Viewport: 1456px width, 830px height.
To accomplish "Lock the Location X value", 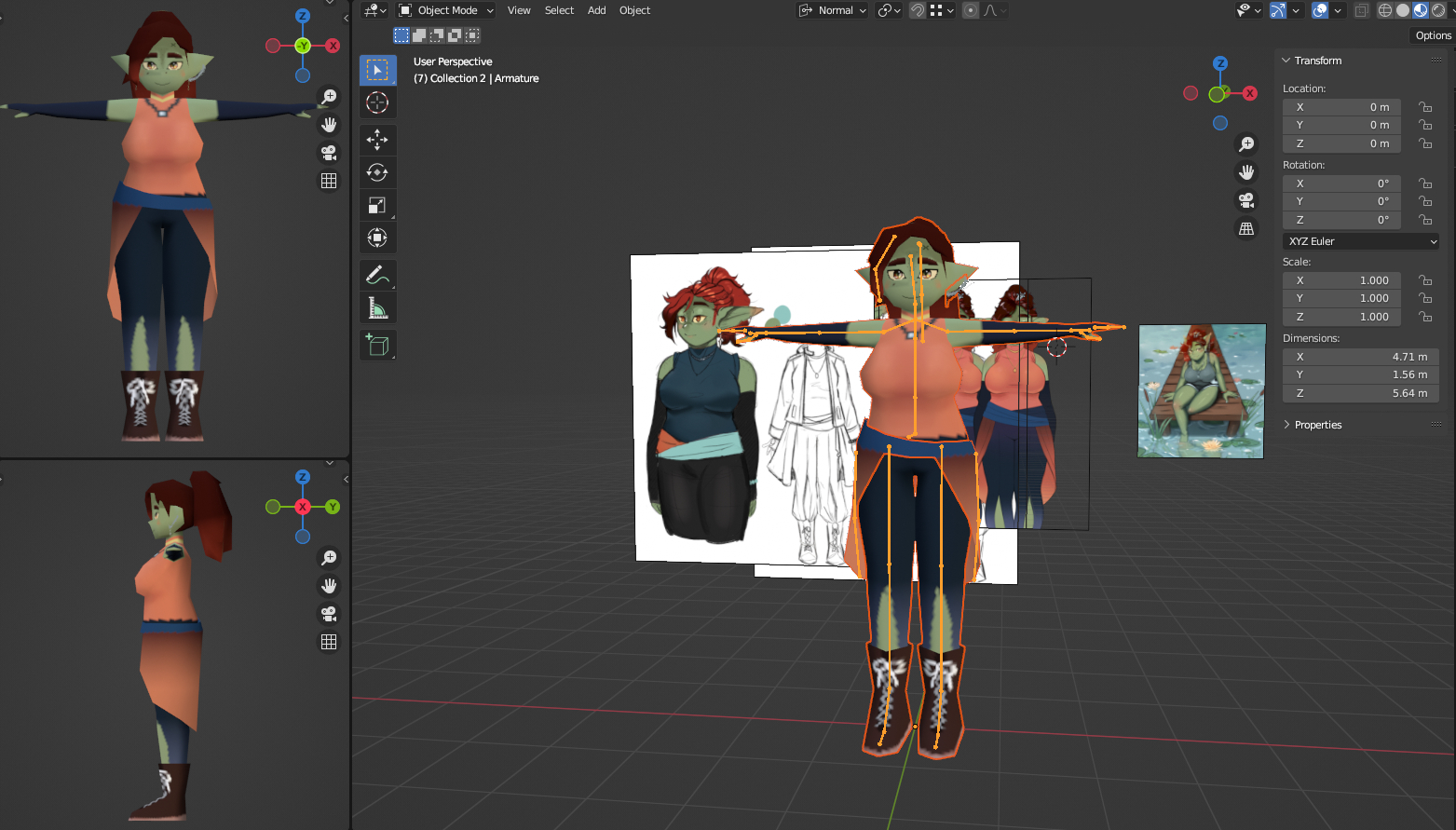I will 1425,107.
